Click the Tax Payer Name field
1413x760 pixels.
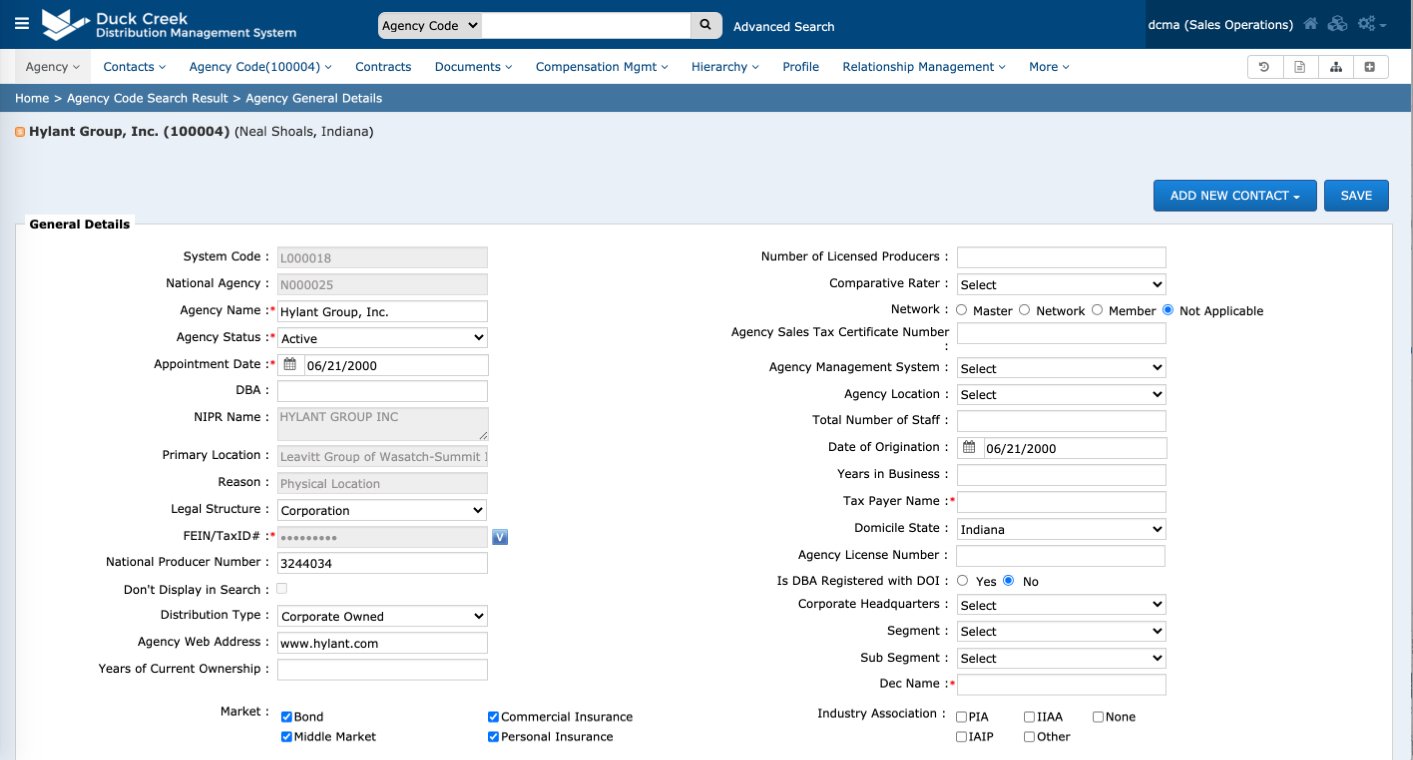tap(1061, 502)
